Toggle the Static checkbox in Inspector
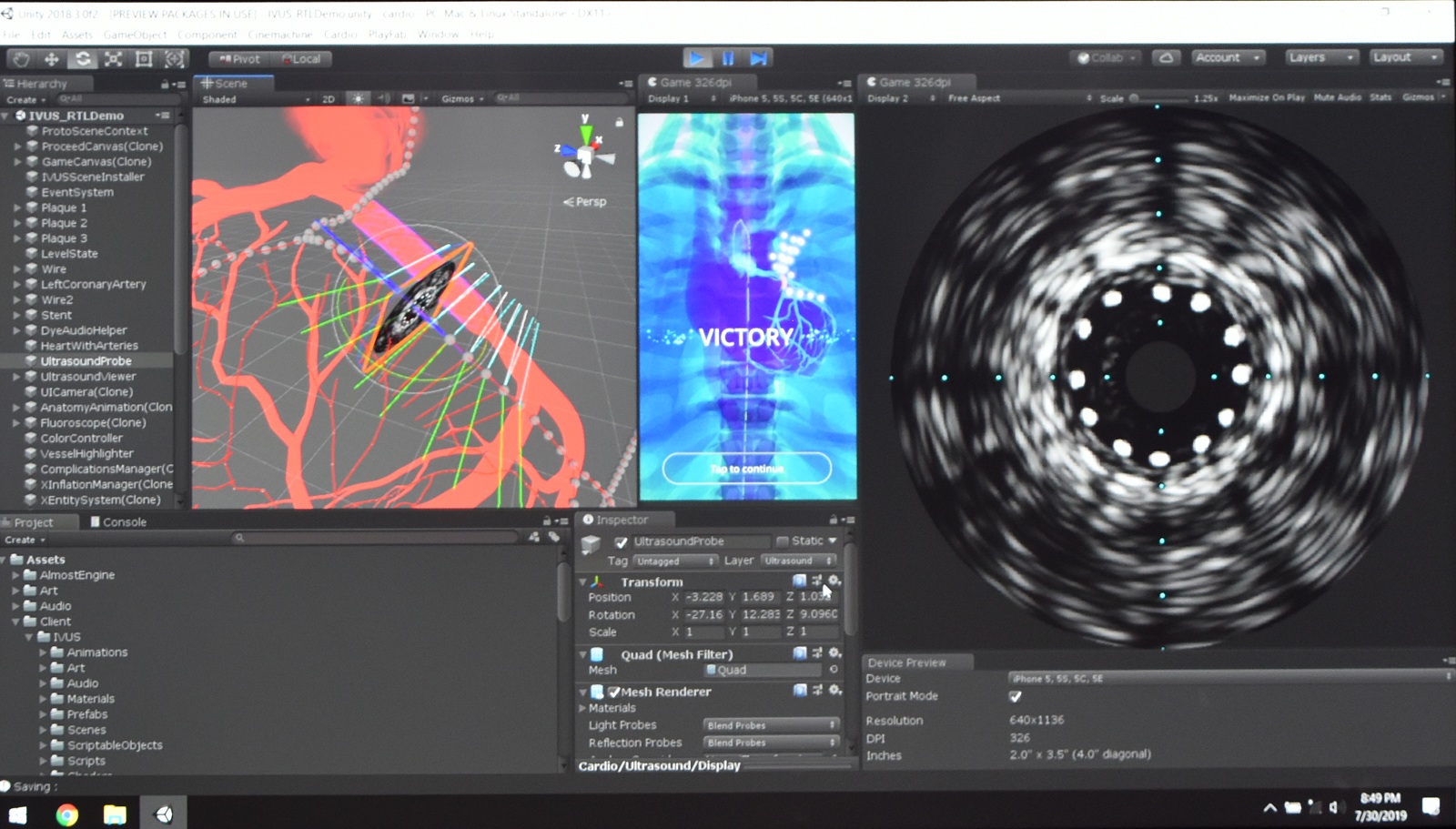Image resolution: width=1456 pixels, height=829 pixels. (783, 541)
